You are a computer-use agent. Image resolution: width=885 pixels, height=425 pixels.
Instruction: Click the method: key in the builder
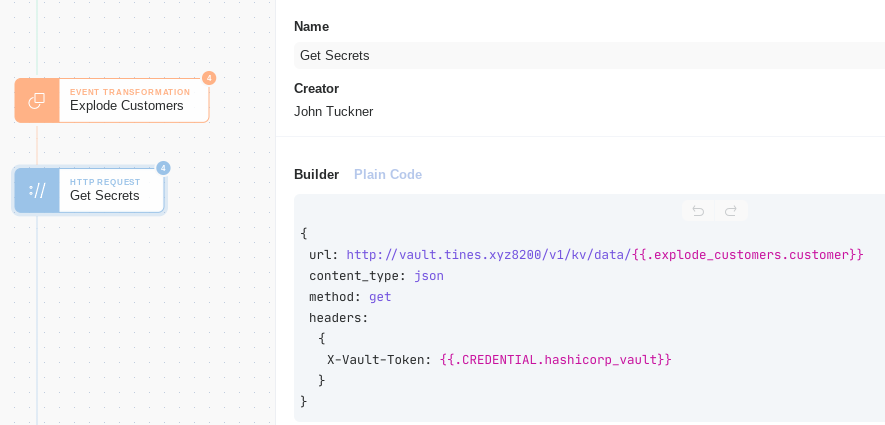[x=335, y=297]
